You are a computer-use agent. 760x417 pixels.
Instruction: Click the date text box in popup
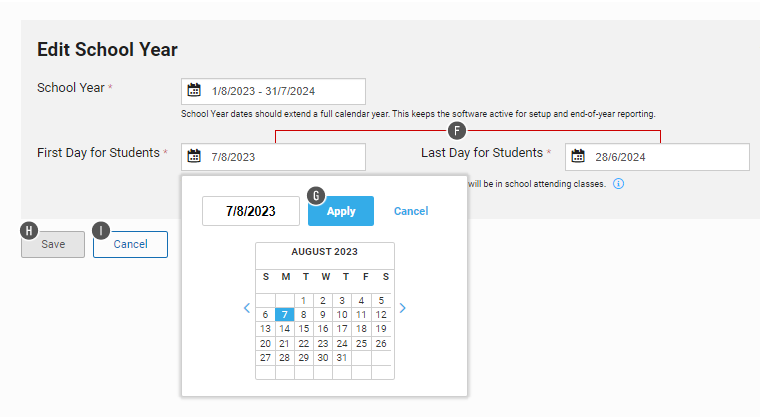click(251, 211)
